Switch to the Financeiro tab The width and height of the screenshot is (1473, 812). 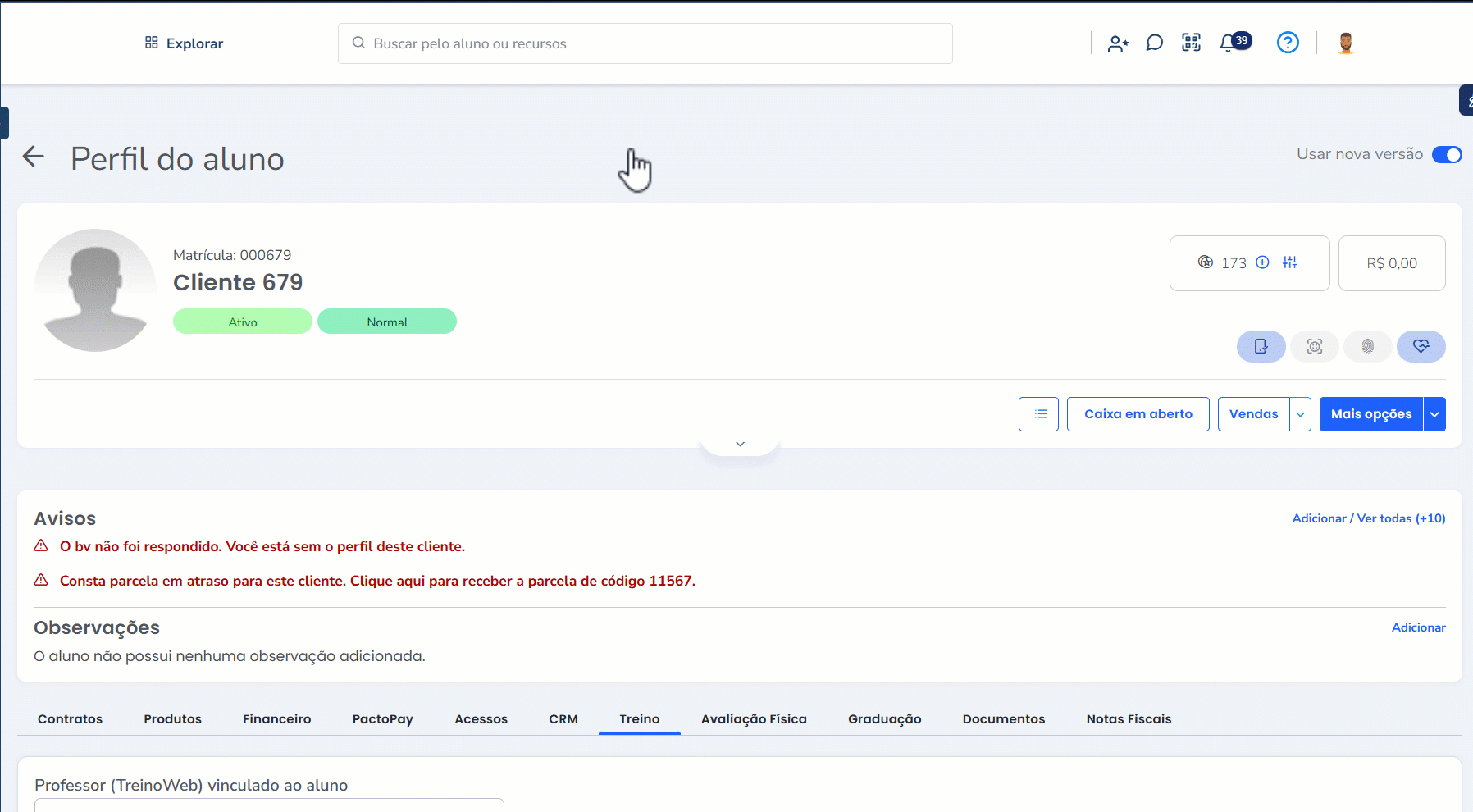coord(276,719)
